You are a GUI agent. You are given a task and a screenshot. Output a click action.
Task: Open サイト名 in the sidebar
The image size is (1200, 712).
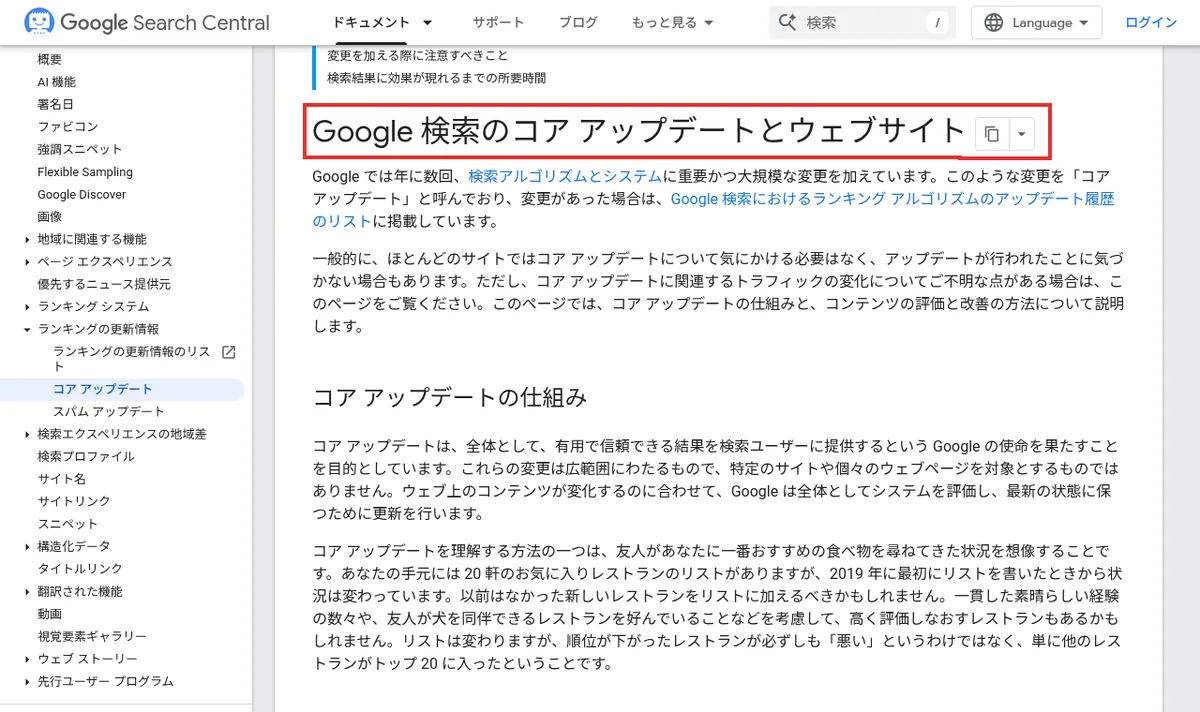pos(62,479)
